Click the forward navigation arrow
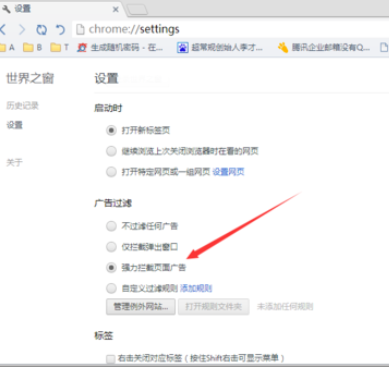This screenshot has width=389, height=368. point(22,30)
